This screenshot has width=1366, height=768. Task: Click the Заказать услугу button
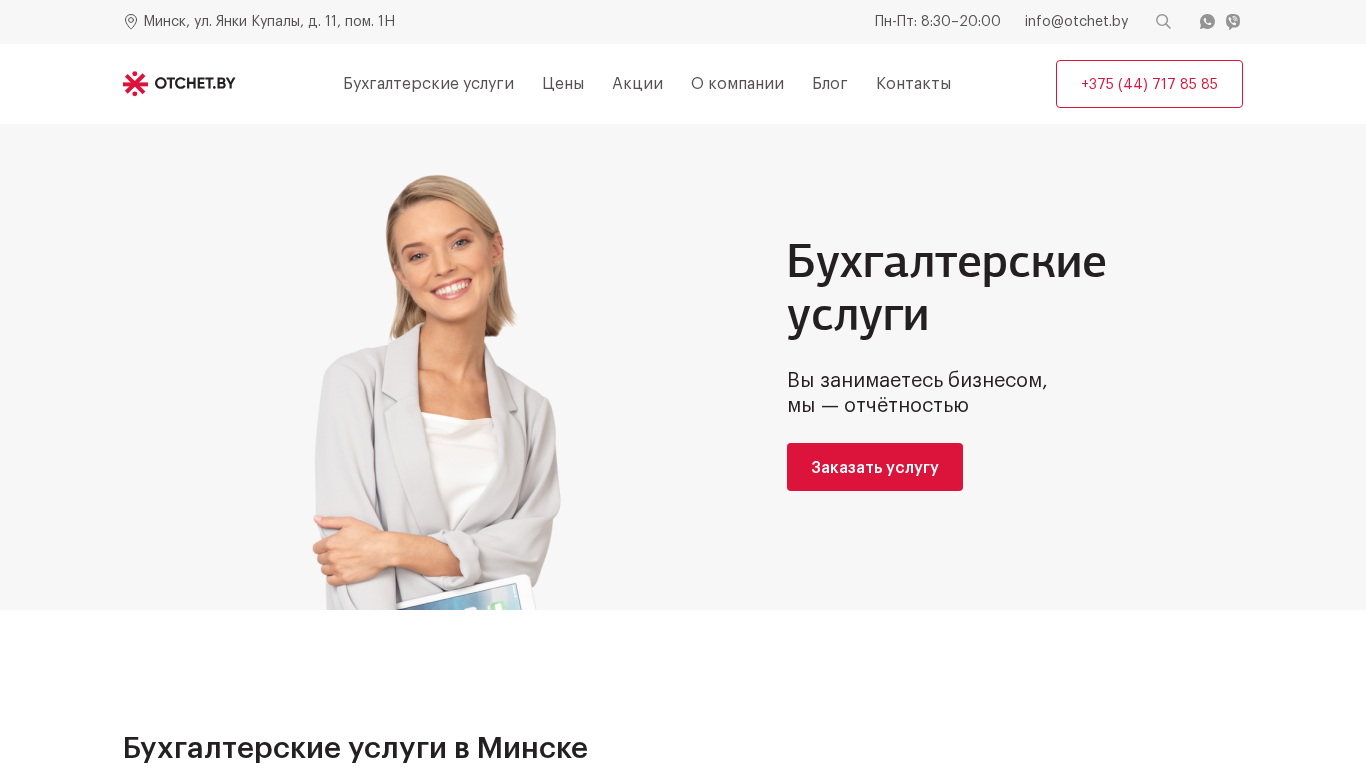coord(875,467)
